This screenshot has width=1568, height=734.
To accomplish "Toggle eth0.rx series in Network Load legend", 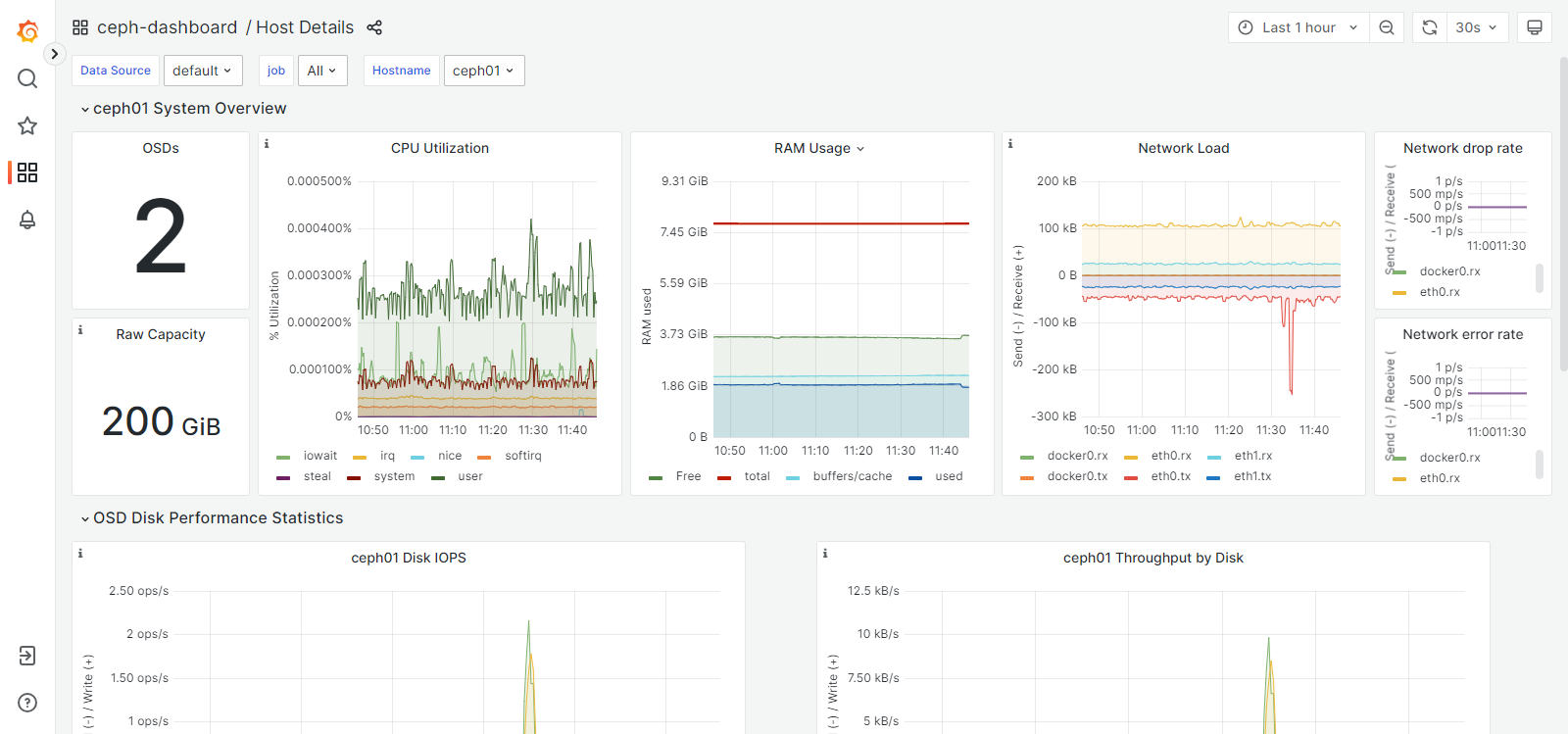I will (1170, 456).
